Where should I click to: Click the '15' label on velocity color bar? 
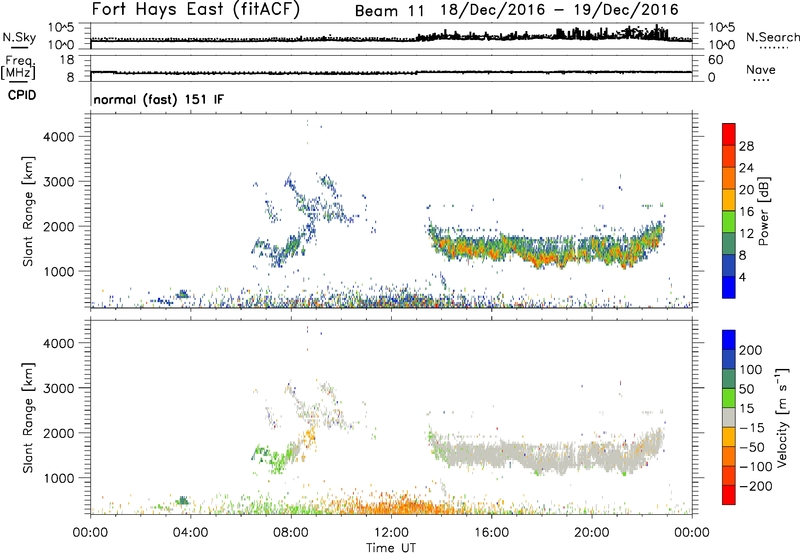tap(746, 409)
